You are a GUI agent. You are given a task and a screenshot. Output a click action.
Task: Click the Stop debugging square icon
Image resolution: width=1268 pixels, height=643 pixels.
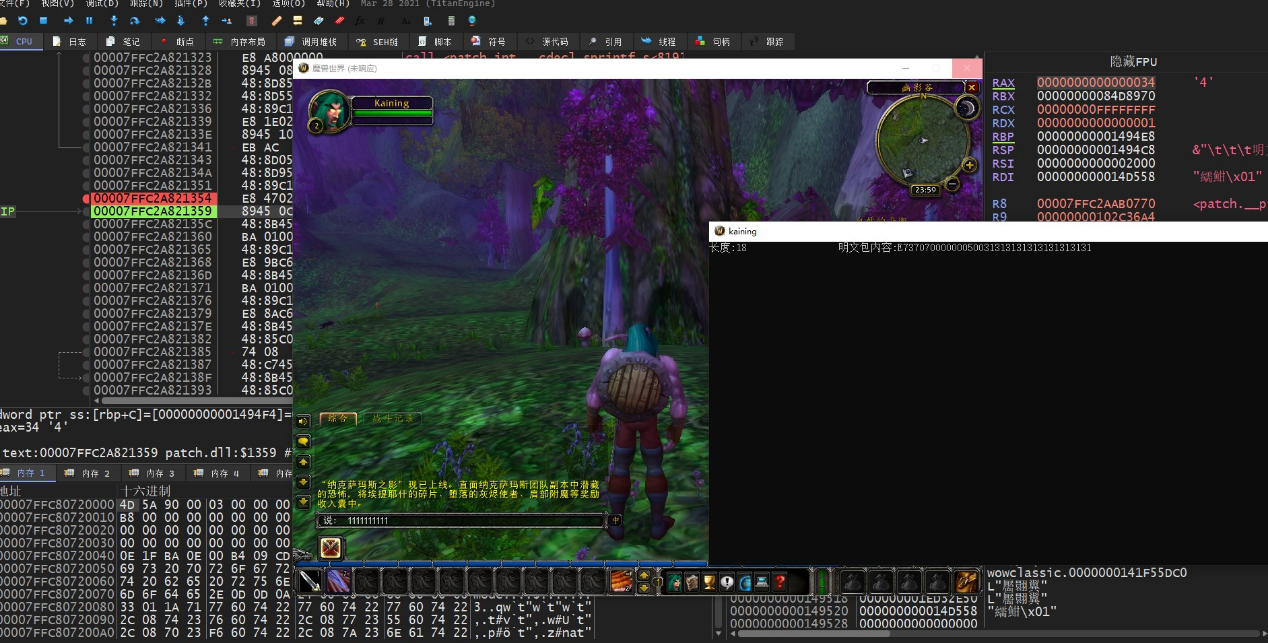[43, 20]
